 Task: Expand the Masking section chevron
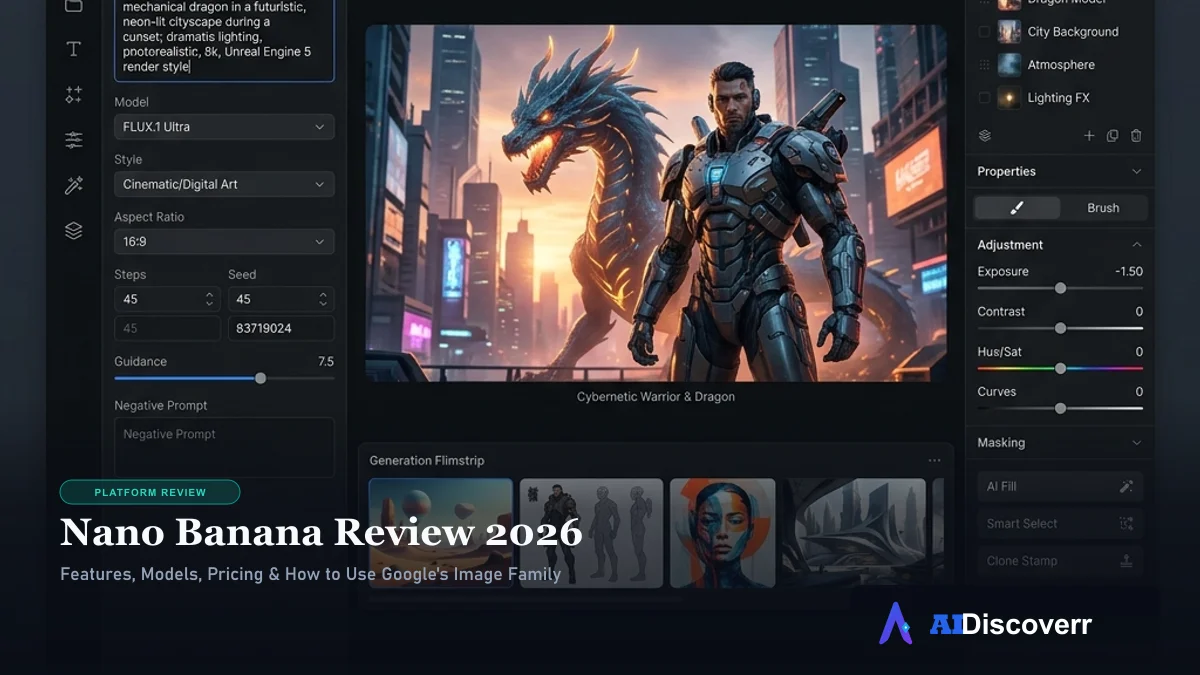[x=1136, y=443]
